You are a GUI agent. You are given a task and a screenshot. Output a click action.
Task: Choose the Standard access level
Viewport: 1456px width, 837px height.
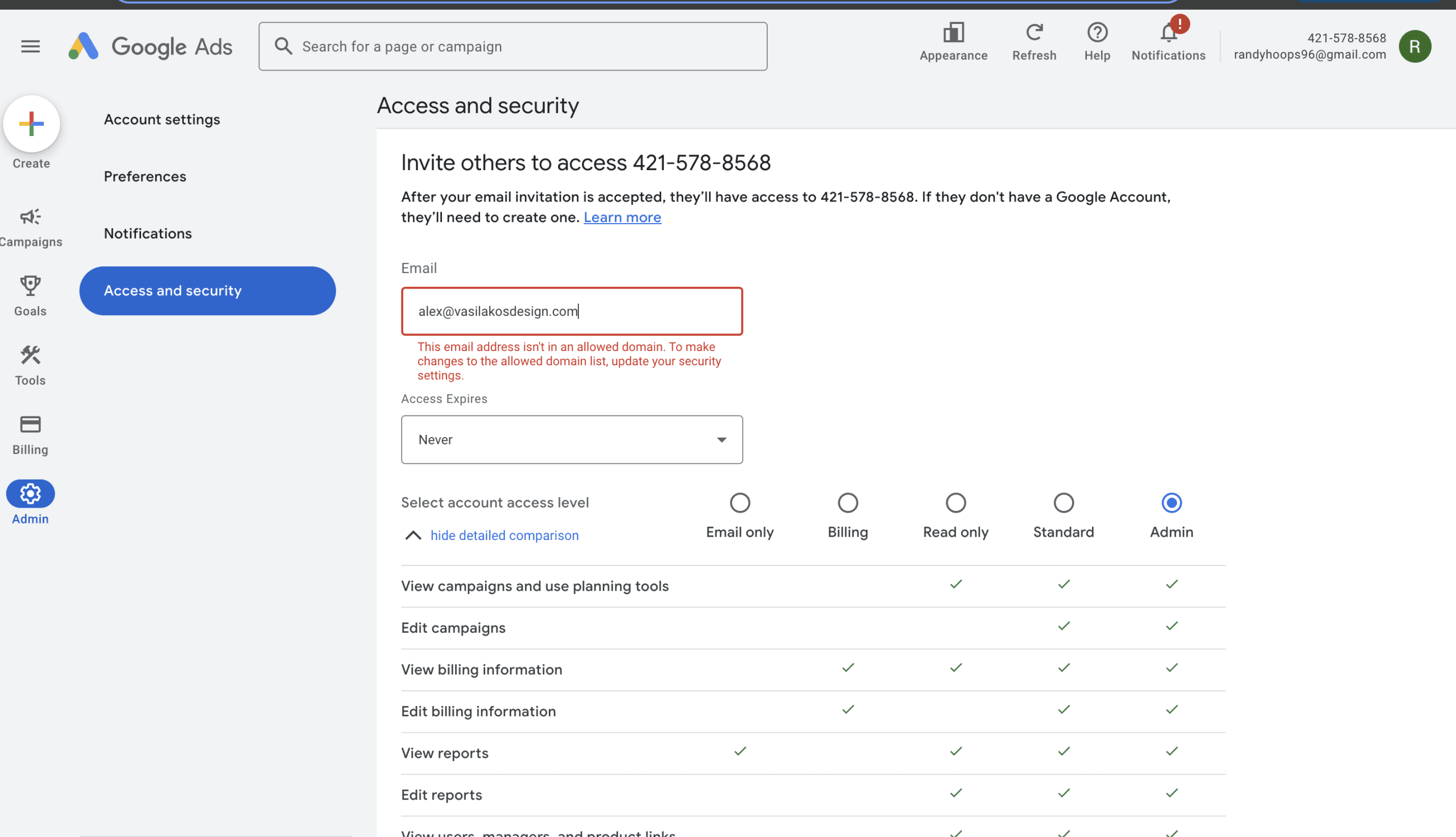coord(1064,503)
